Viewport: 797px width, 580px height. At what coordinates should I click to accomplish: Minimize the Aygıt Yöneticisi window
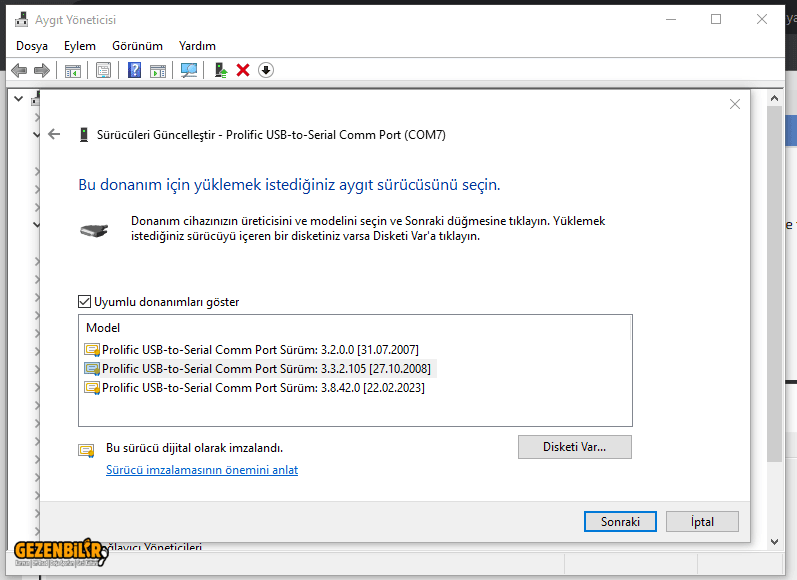coord(671,19)
